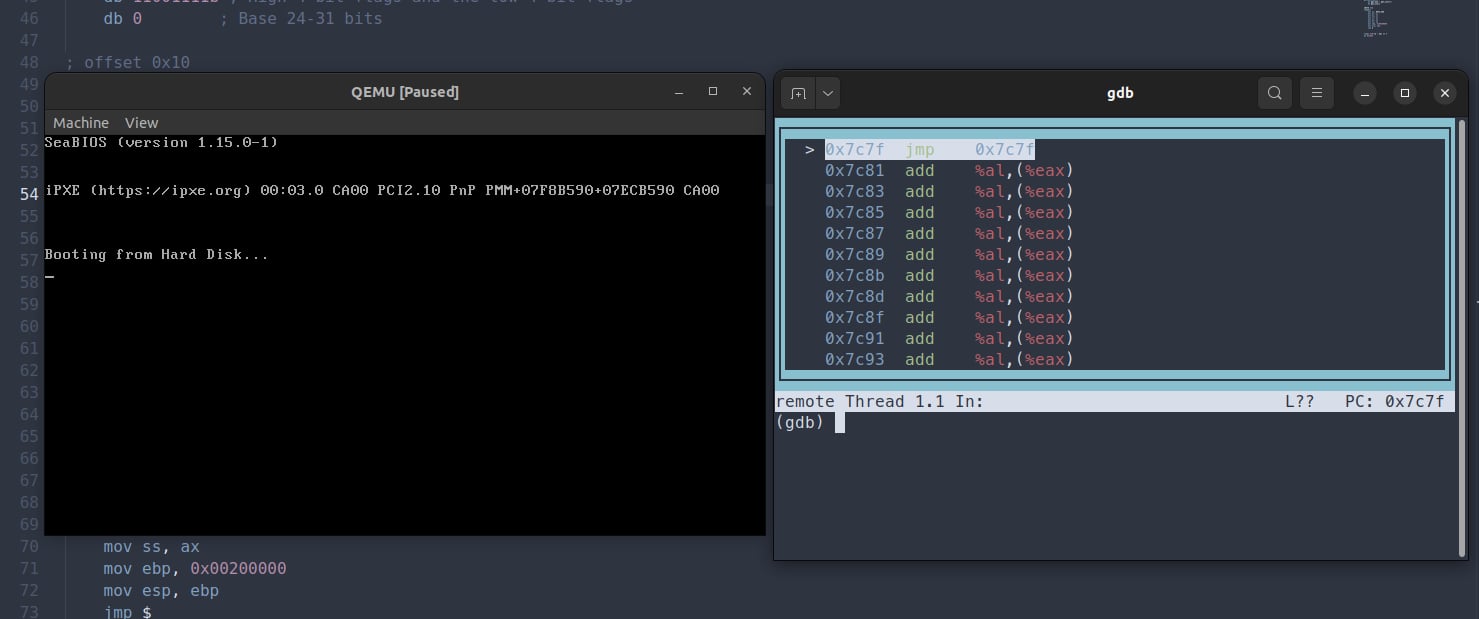The image size is (1479, 619).
Task: Click the instruction at address 0x7c85
Action: [x=949, y=213]
